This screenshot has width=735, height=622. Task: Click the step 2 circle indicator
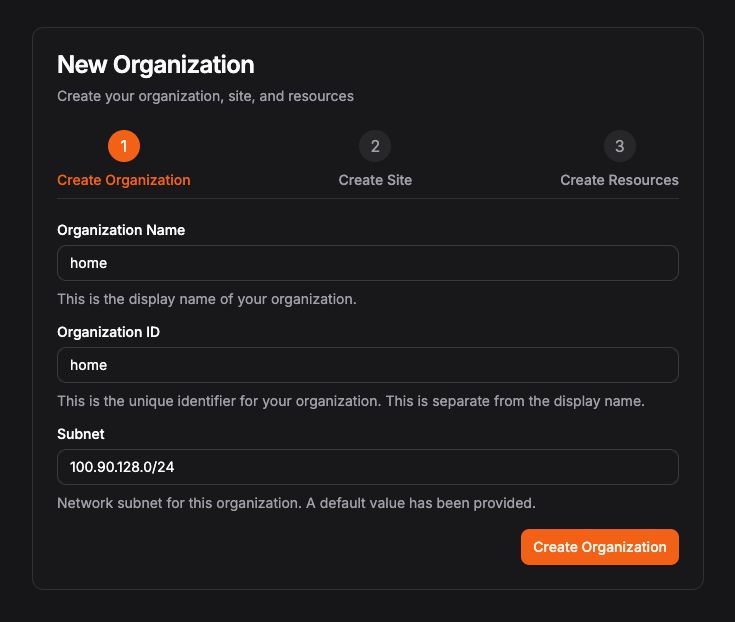click(375, 147)
